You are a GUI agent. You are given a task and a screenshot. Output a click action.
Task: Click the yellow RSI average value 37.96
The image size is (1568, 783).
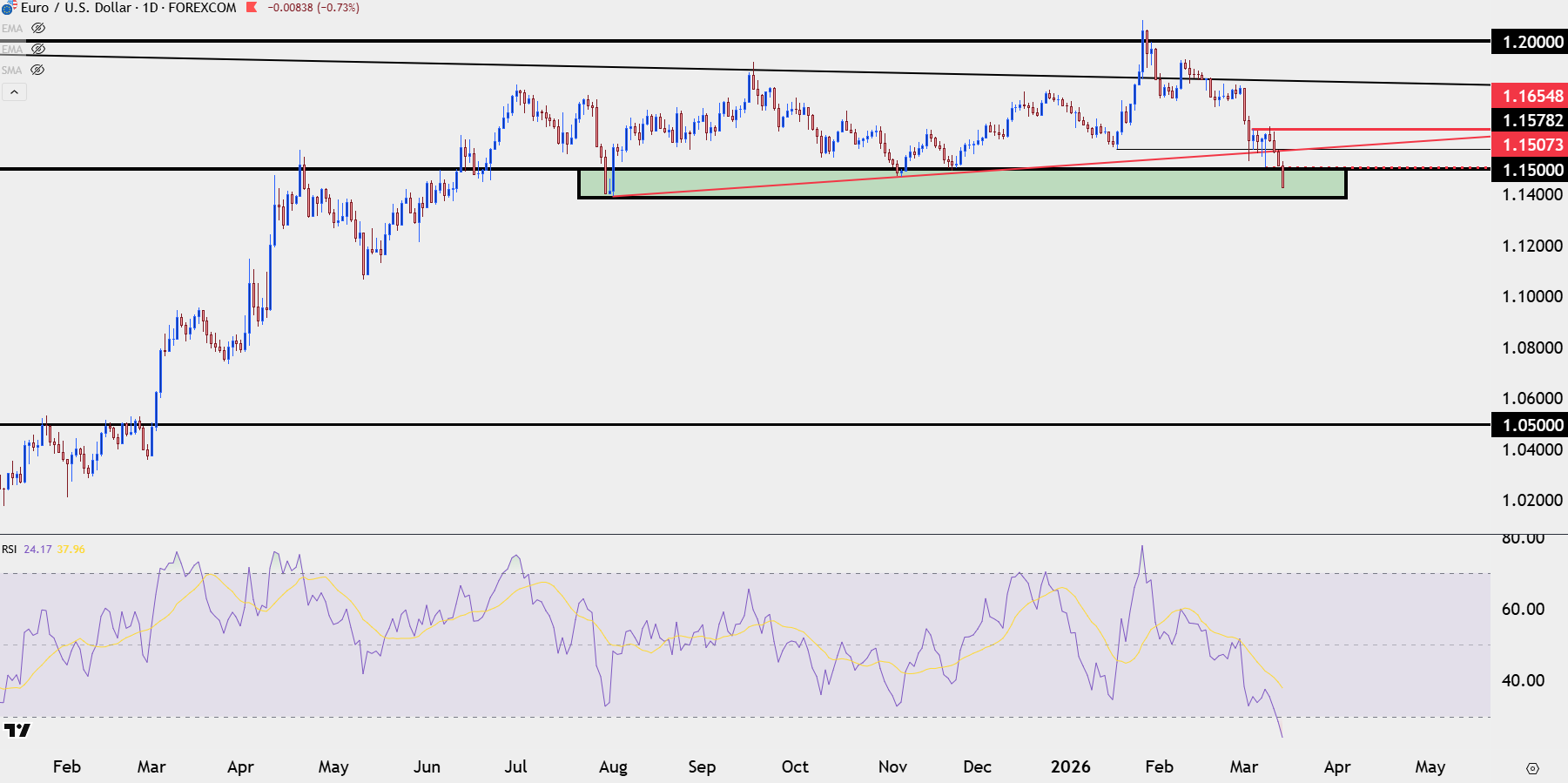coord(71,549)
